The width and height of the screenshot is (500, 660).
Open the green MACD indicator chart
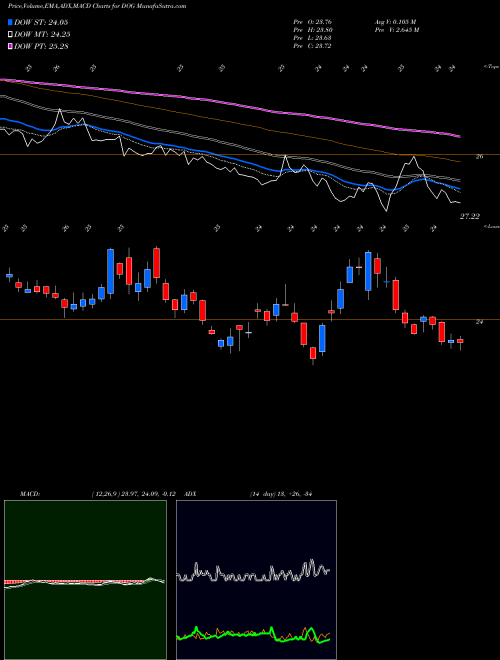[x=85, y=580]
